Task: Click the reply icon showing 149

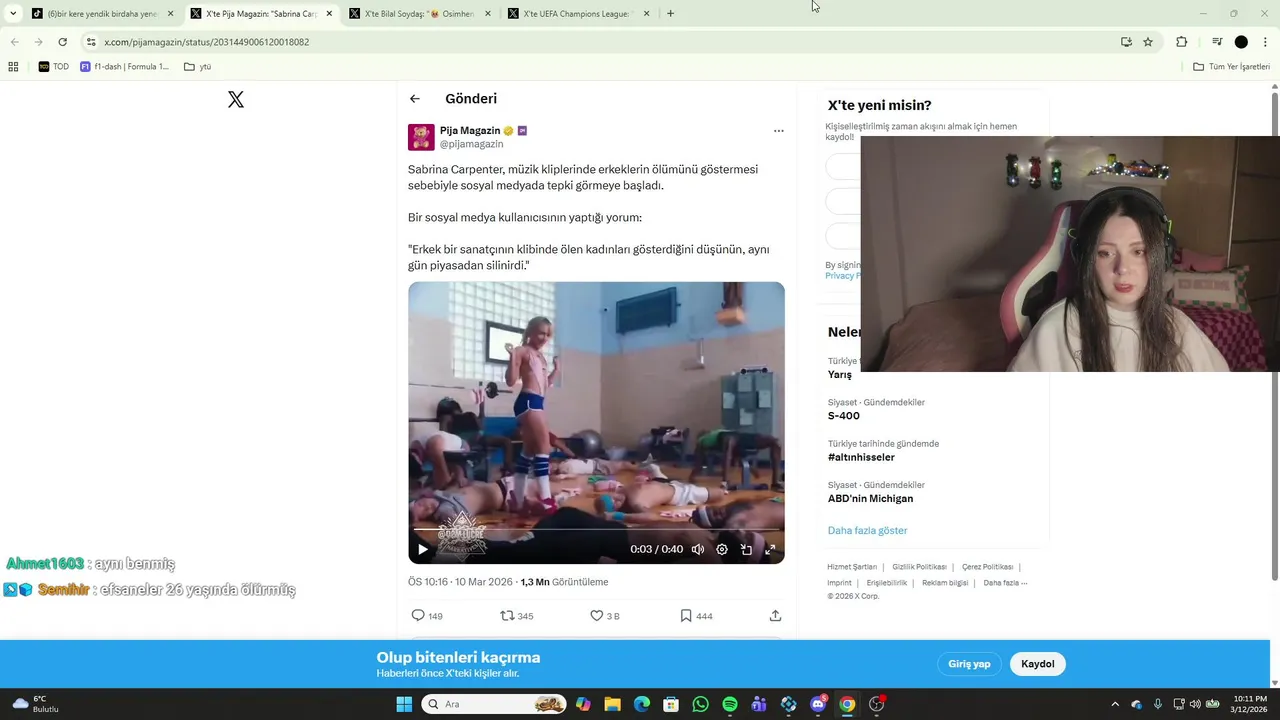Action: 427,616
